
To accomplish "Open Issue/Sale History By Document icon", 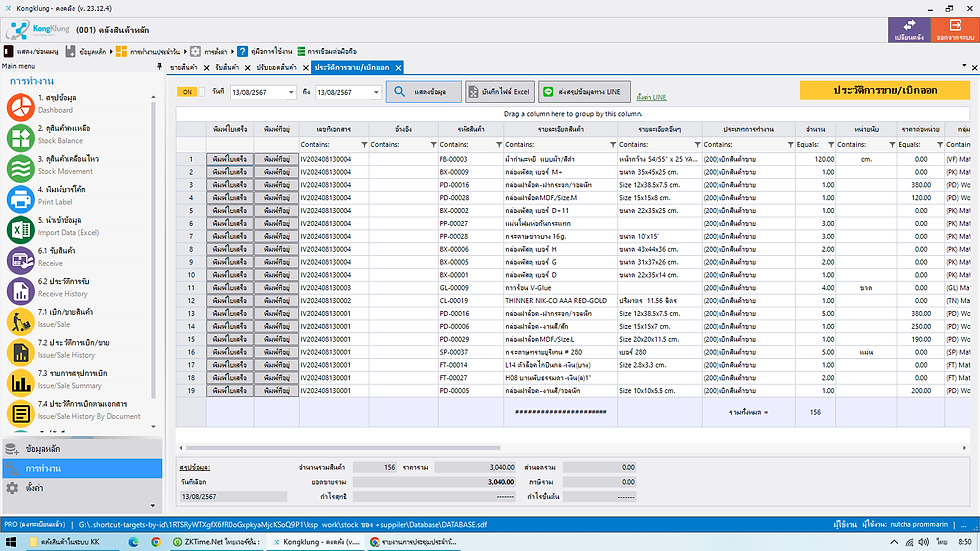I will click(x=21, y=412).
